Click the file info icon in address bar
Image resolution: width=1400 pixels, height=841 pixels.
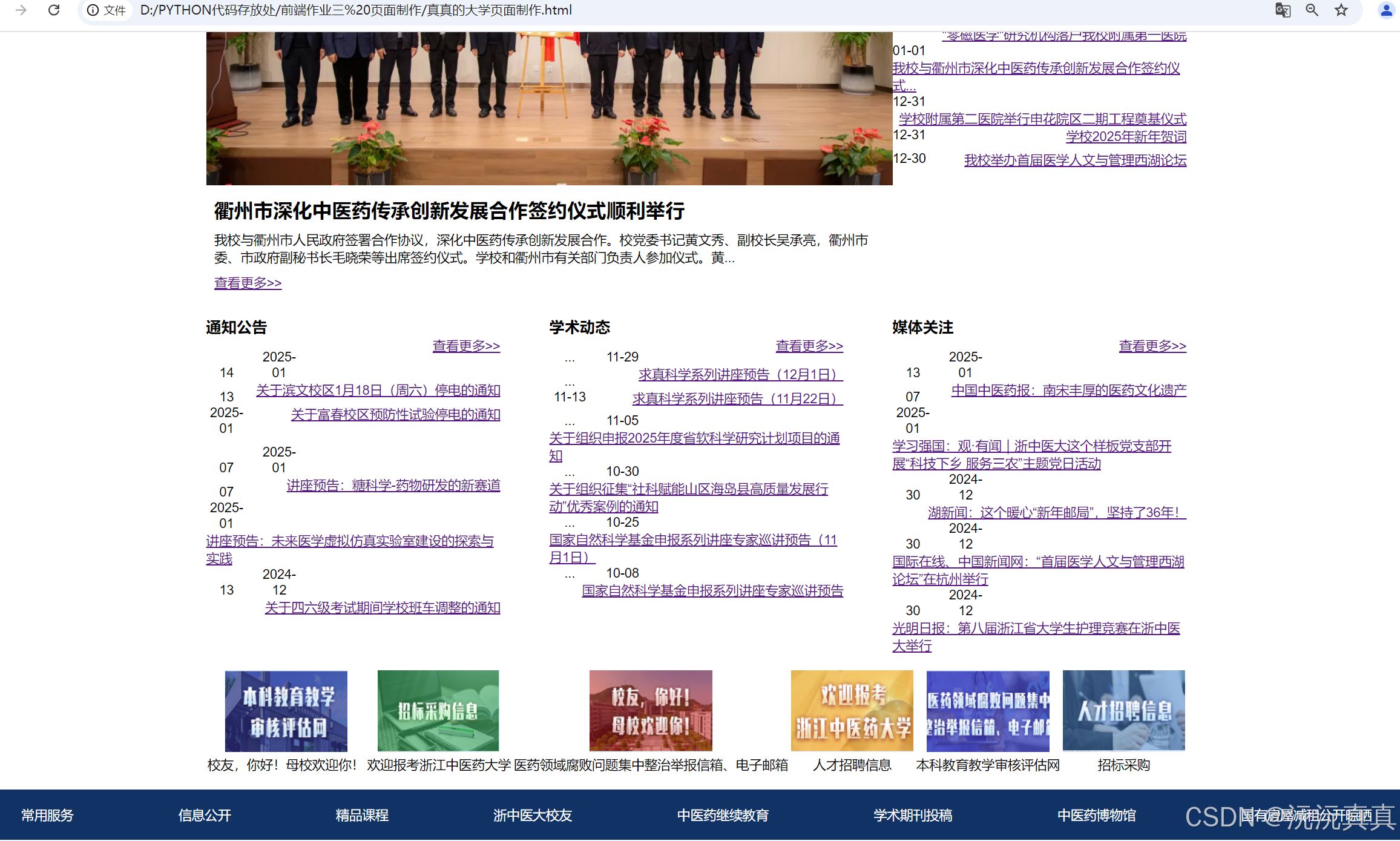tap(93, 10)
